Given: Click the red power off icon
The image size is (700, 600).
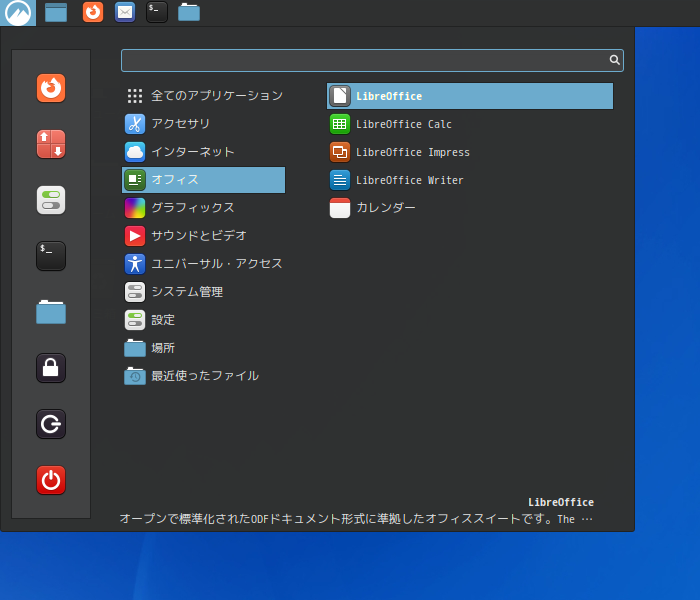Looking at the screenshot, I should coord(51,480).
